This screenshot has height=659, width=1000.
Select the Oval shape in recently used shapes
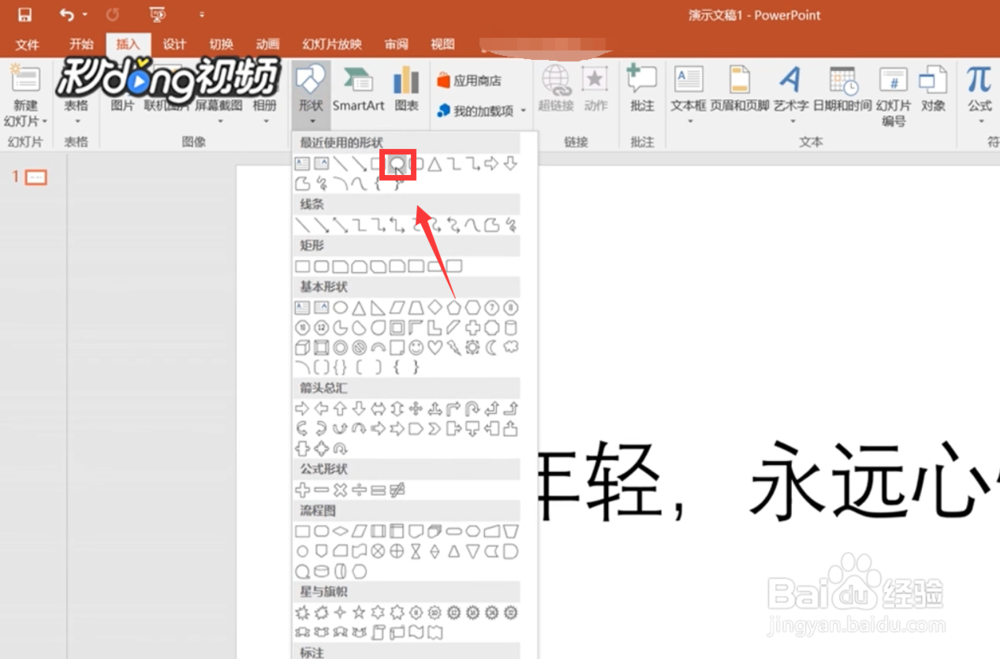397,165
